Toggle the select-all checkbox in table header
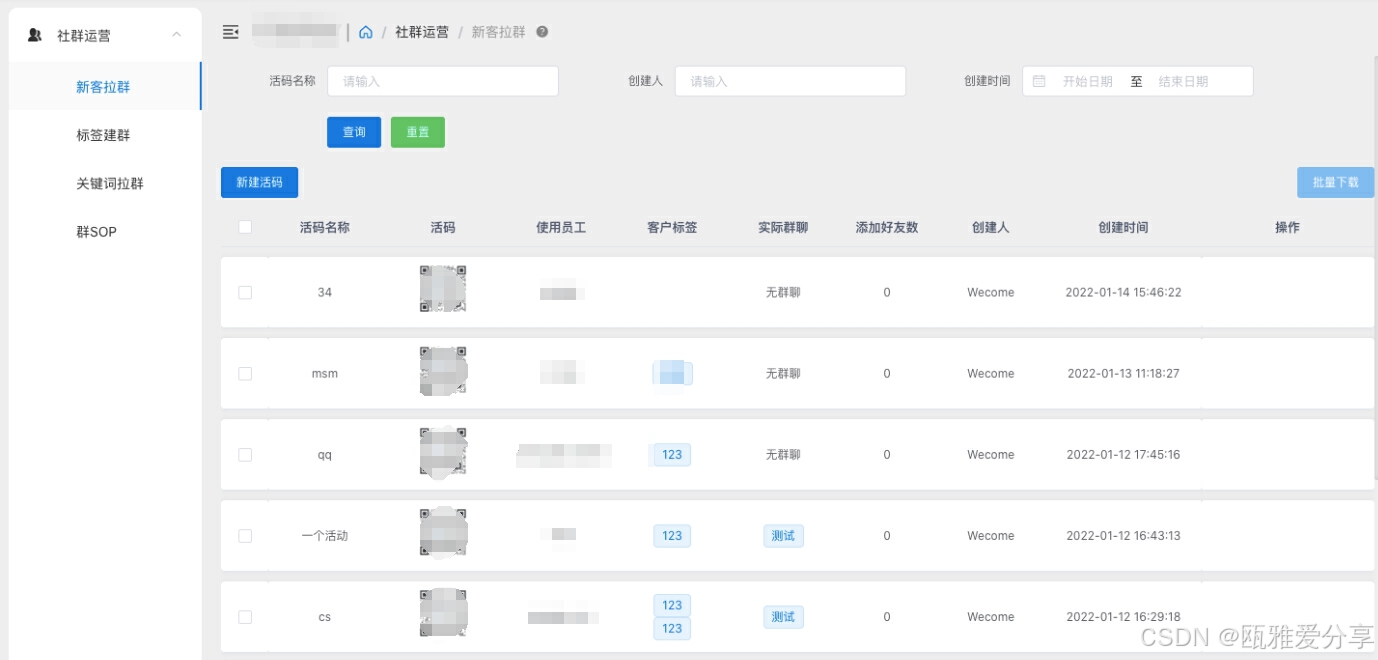The height and width of the screenshot is (660, 1378). pyautogui.click(x=245, y=227)
